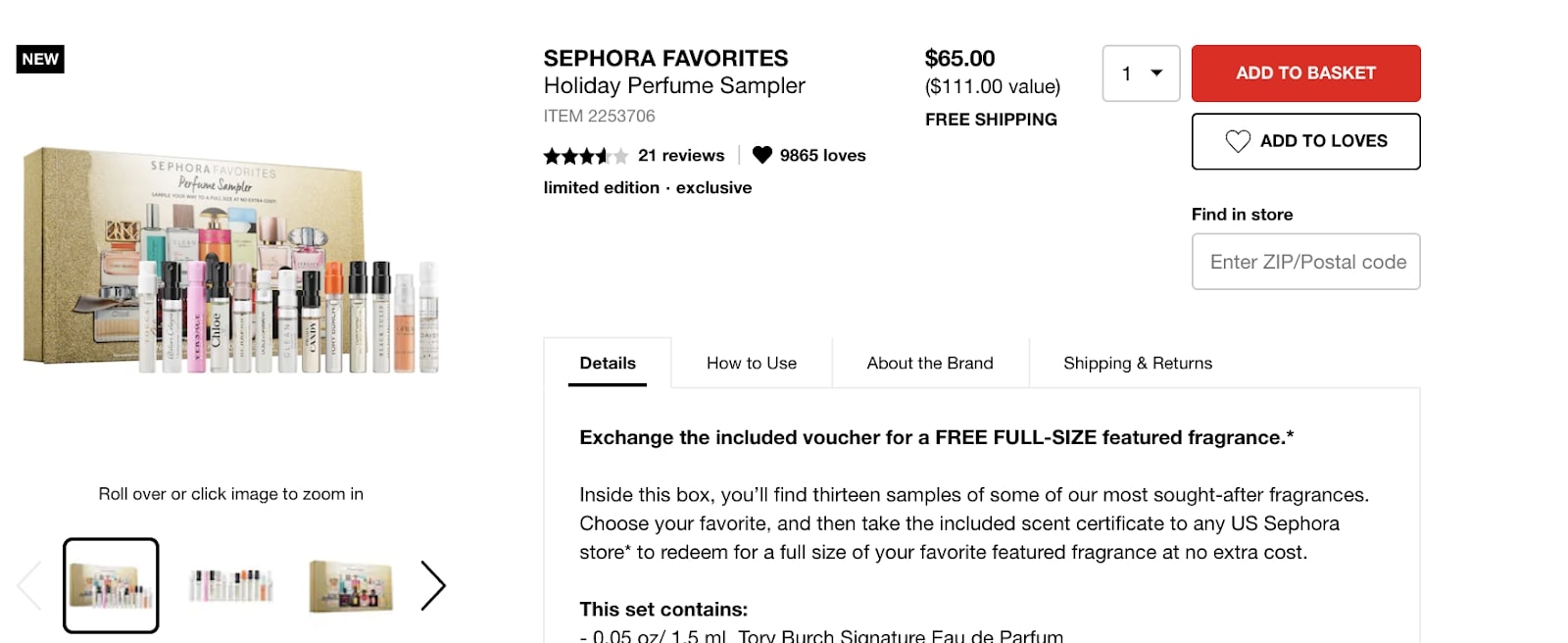Switch to the How to Use tab
1568x643 pixels.
coord(752,363)
